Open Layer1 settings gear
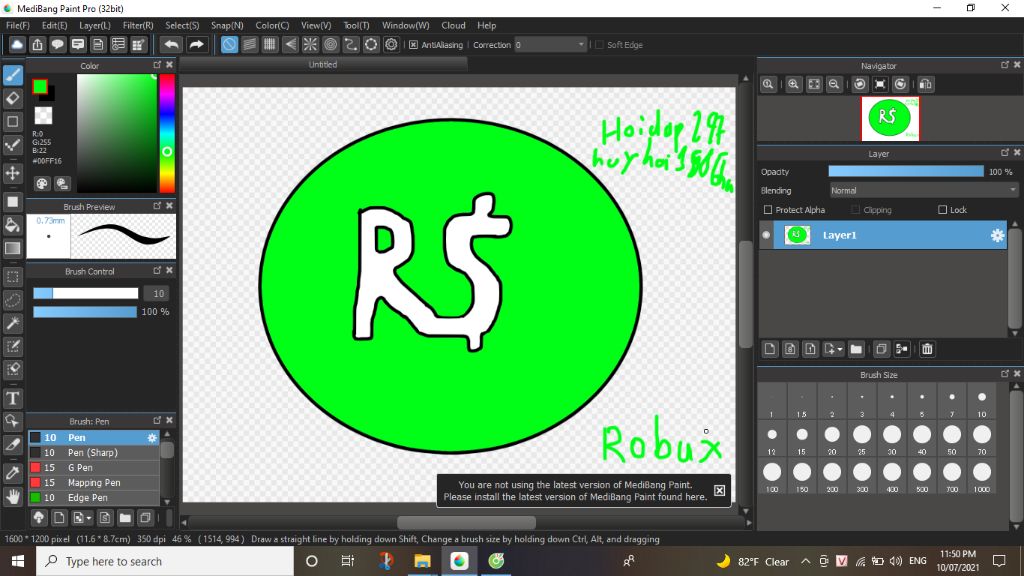 tap(997, 236)
